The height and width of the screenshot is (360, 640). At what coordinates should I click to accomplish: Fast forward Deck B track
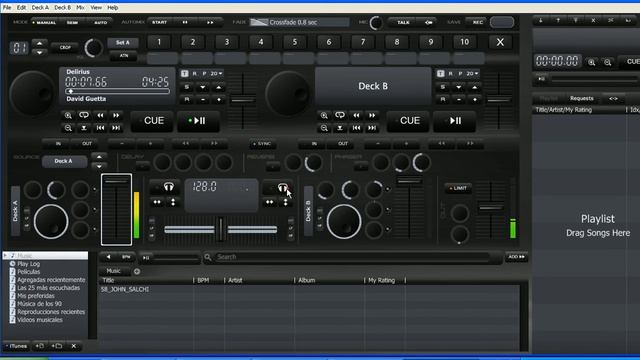pos(372,116)
